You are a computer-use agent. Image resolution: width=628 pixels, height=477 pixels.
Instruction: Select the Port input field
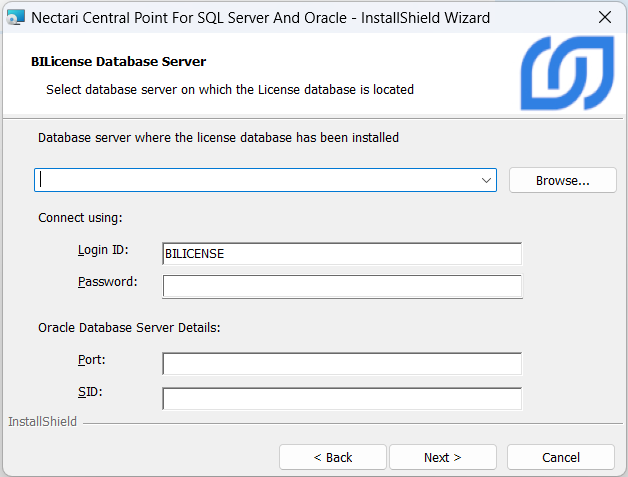(x=341, y=364)
